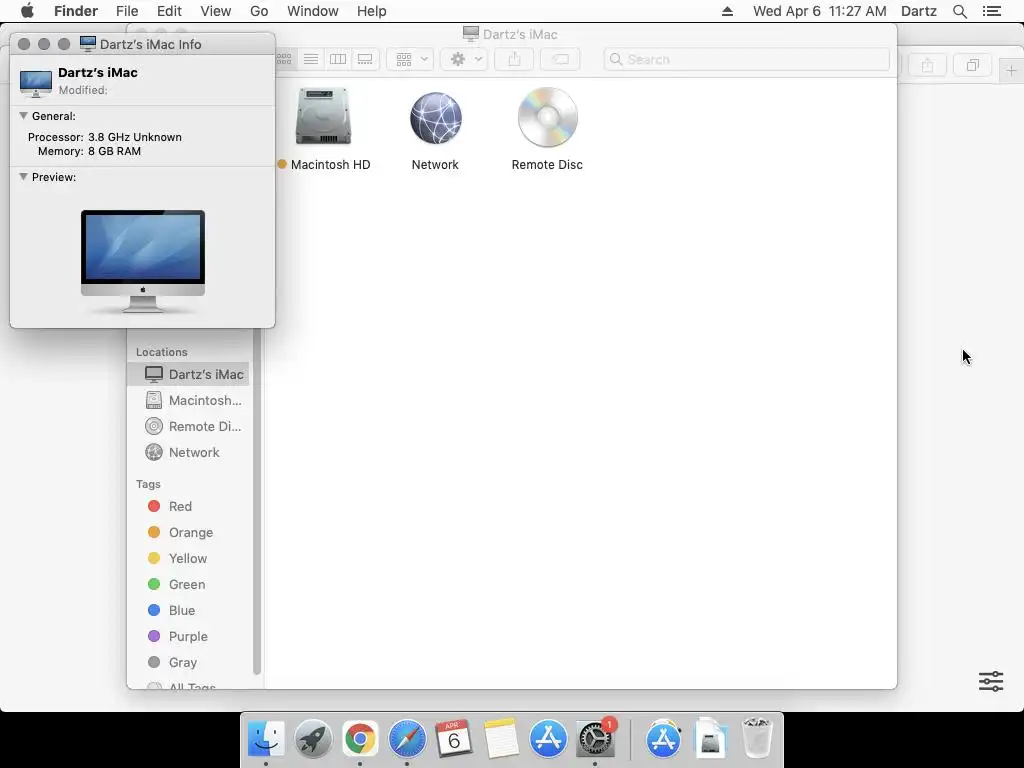Viewport: 1024px width, 768px height.
Task: Open Finder from the Dock
Action: [266, 739]
